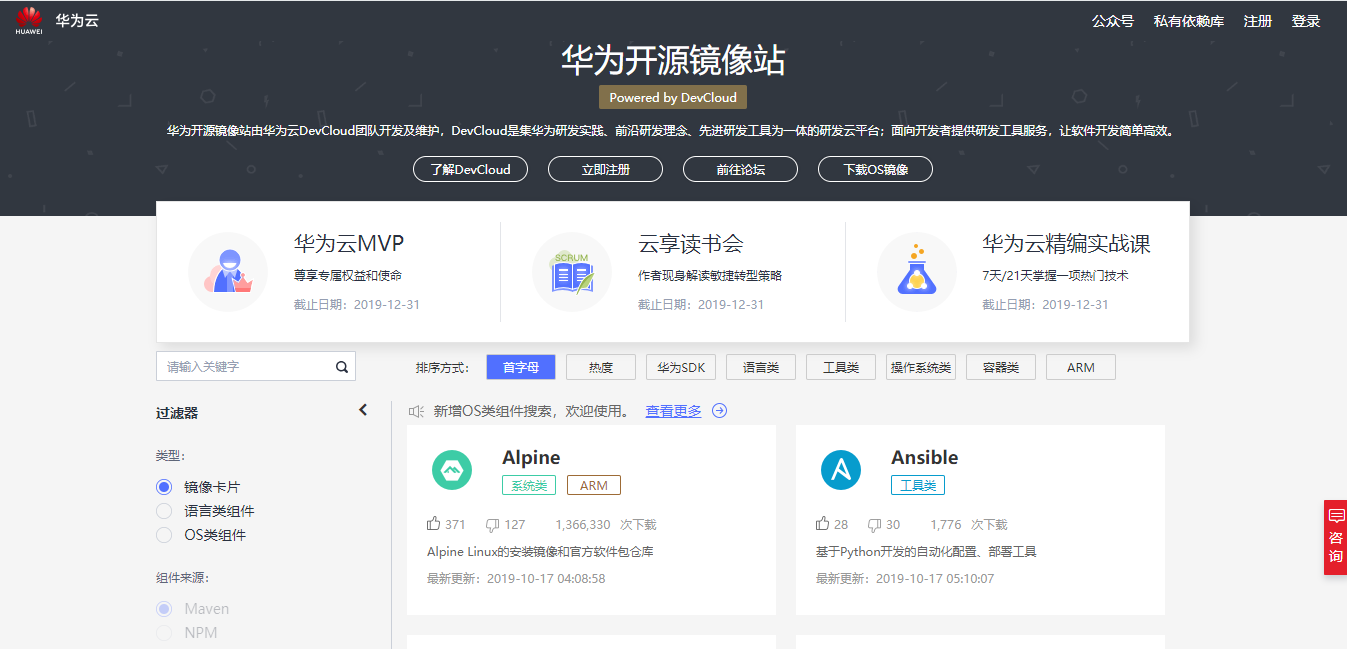Open the 华为云MVP promo title
The image size is (1347, 649).
(x=349, y=244)
